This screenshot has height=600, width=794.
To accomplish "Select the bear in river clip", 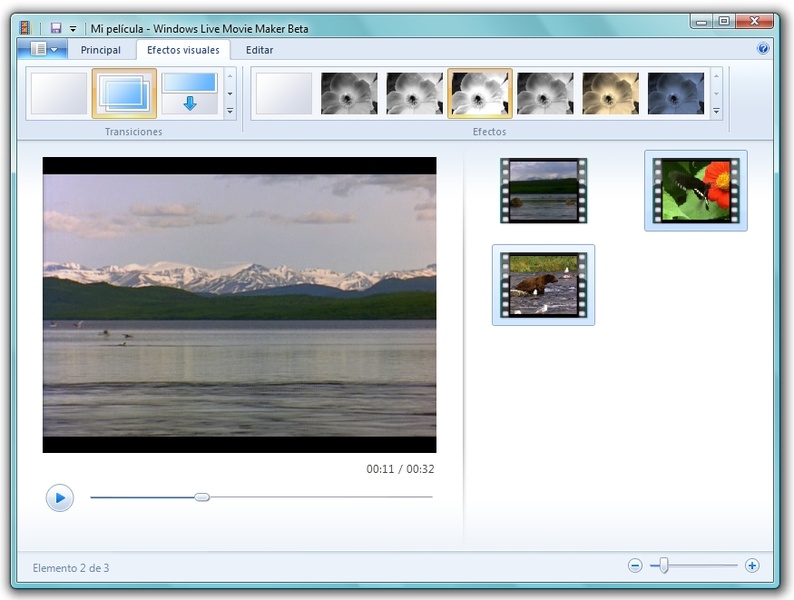I will pyautogui.click(x=543, y=285).
